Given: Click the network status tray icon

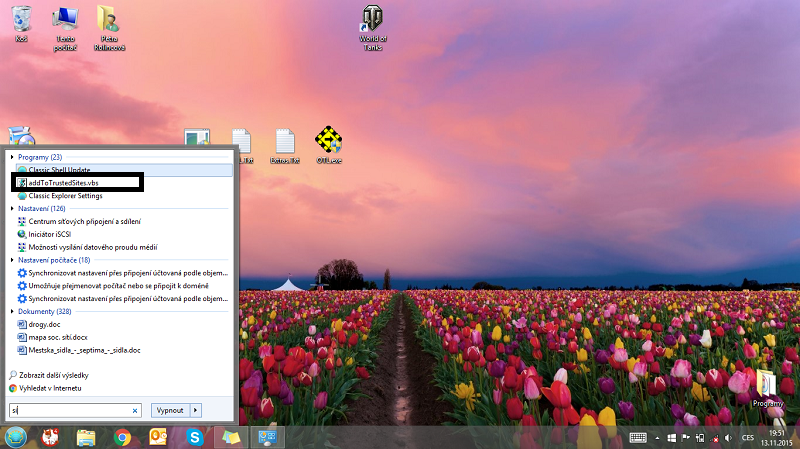Looking at the screenshot, I should [x=715, y=438].
